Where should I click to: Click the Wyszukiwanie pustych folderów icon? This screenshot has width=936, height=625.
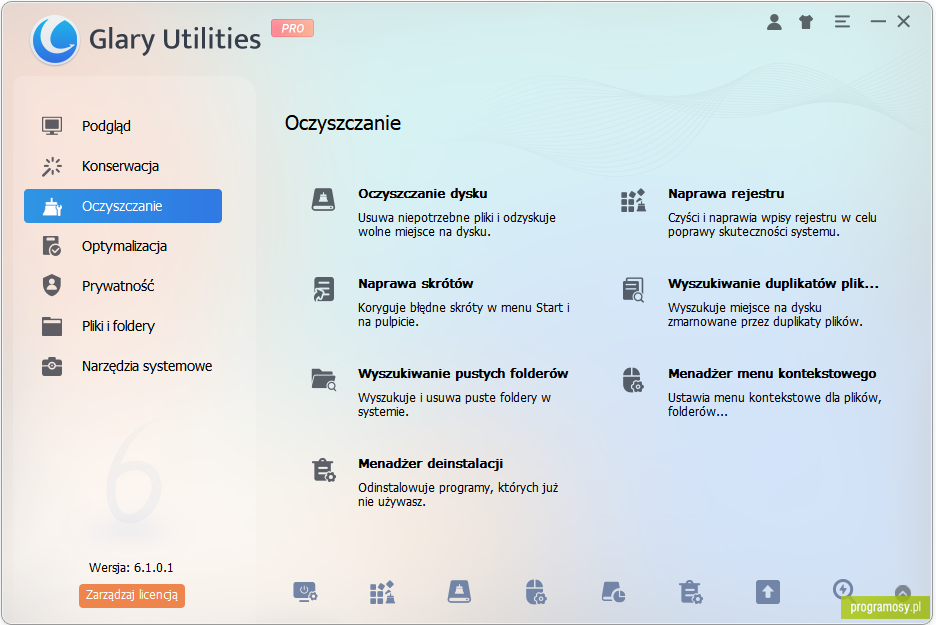tap(324, 380)
